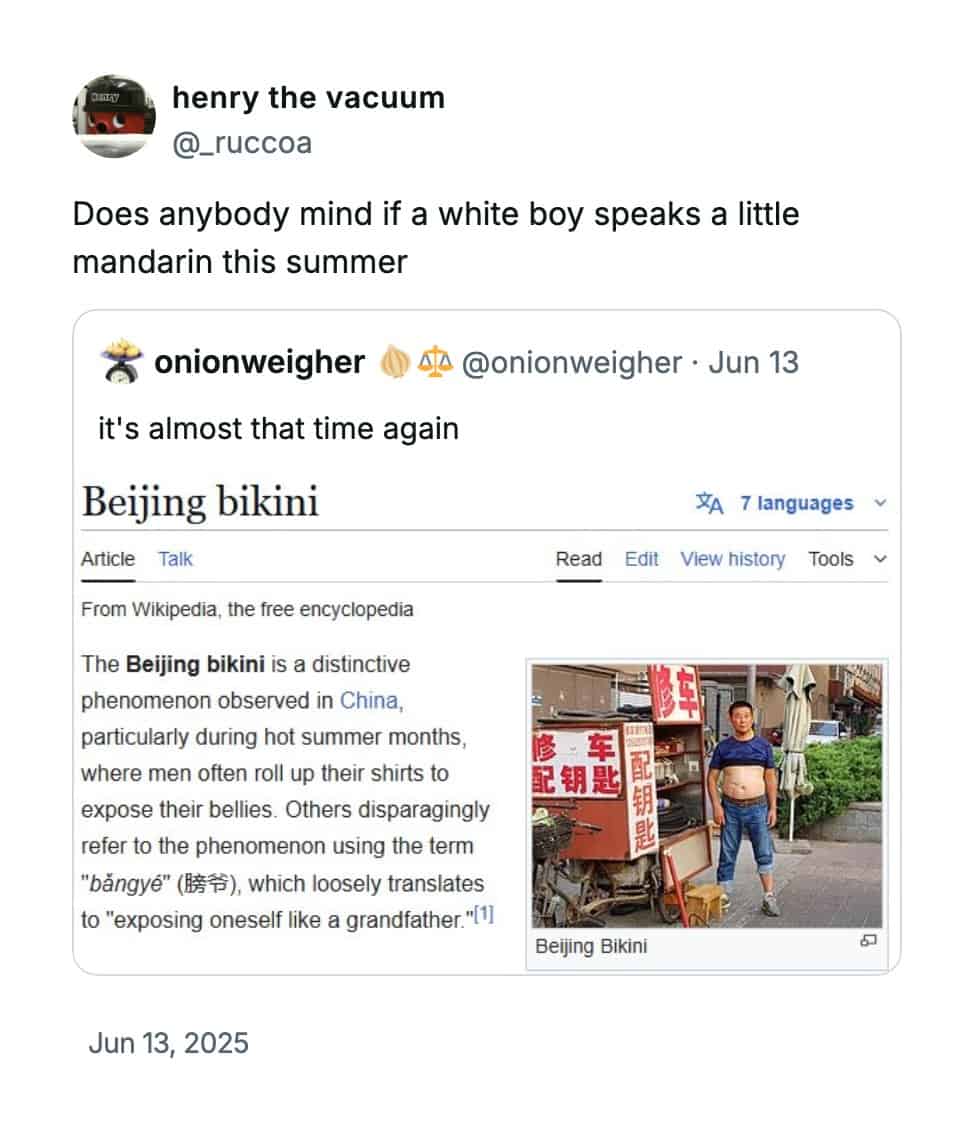Click the Jun 13, 2025 timestamp

(168, 1043)
